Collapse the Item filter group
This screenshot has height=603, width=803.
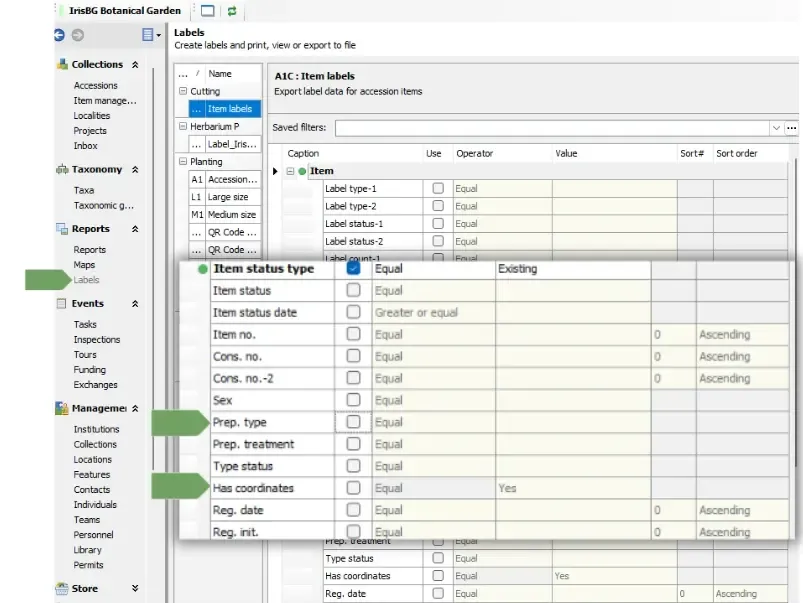tap(290, 171)
